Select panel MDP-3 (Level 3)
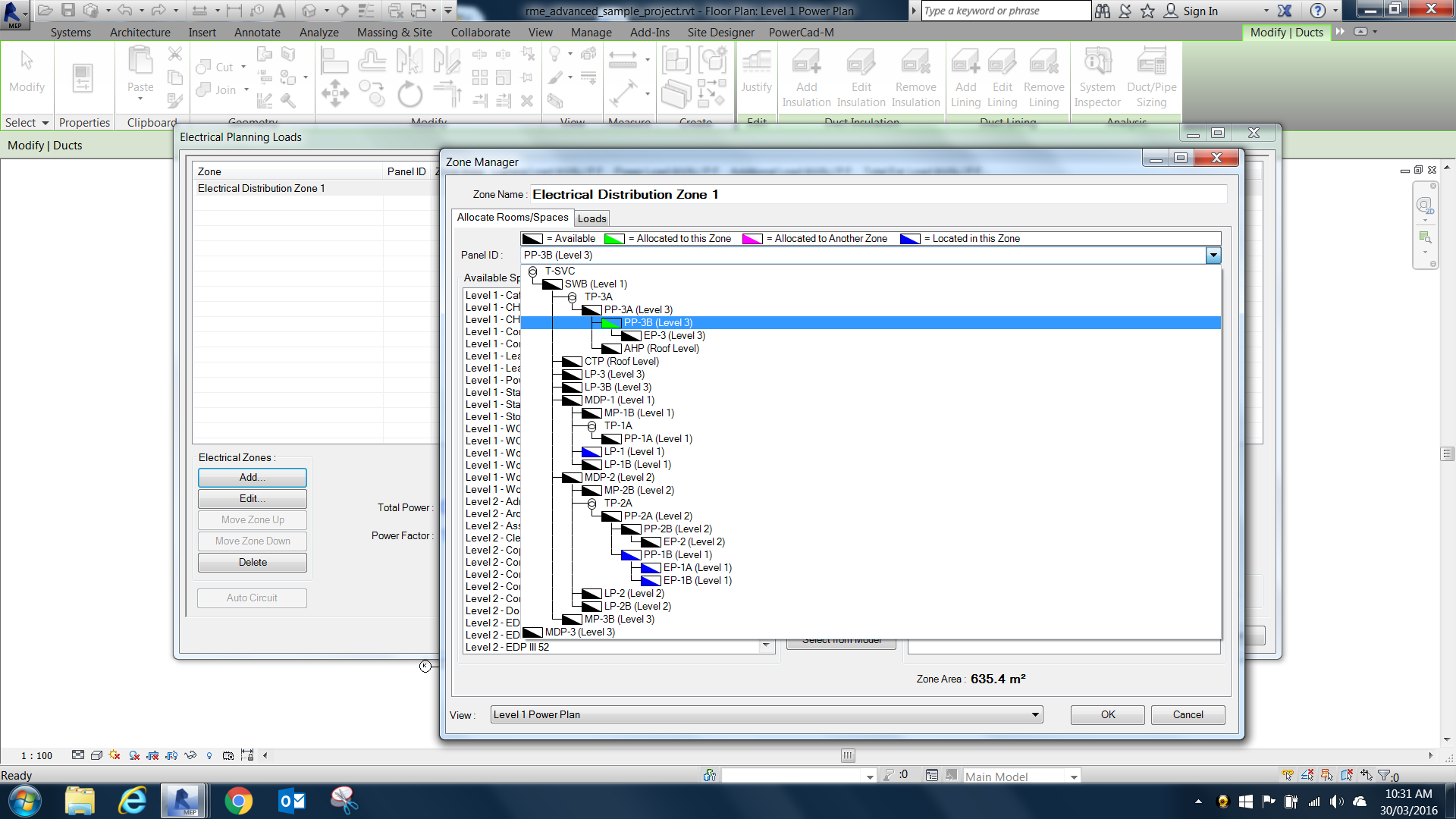The width and height of the screenshot is (1456, 819). pyautogui.click(x=579, y=632)
